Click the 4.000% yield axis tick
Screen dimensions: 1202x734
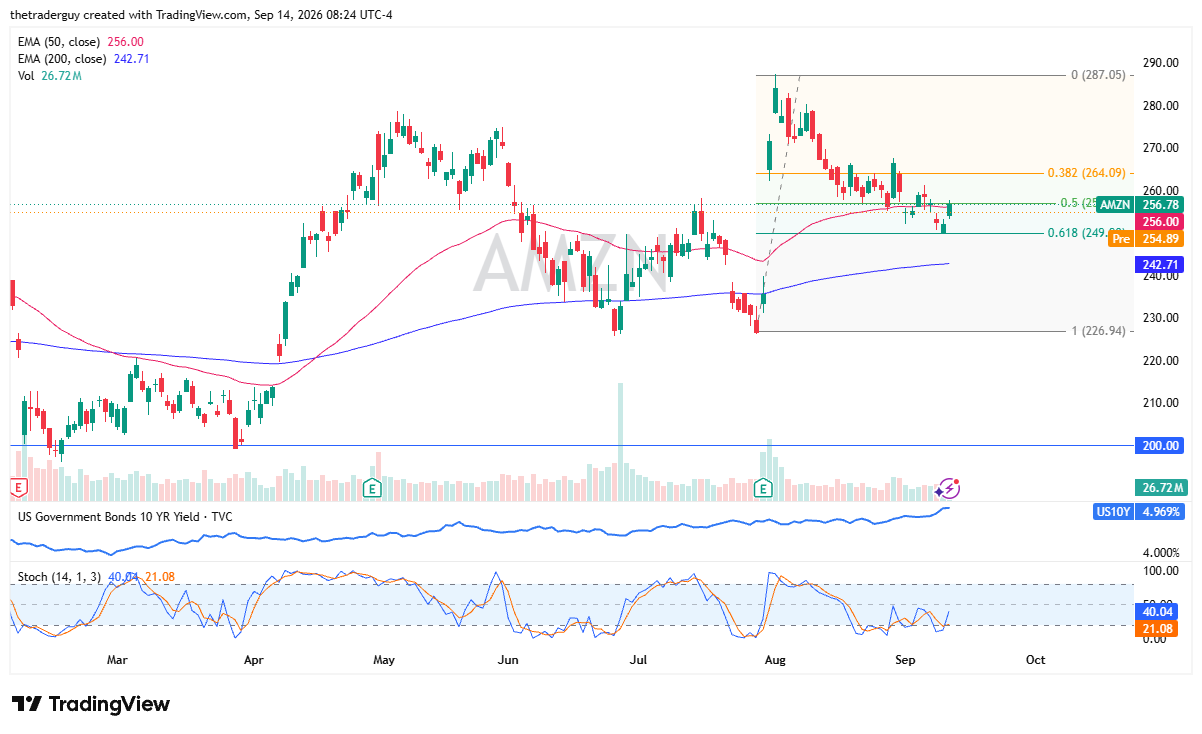1161,552
